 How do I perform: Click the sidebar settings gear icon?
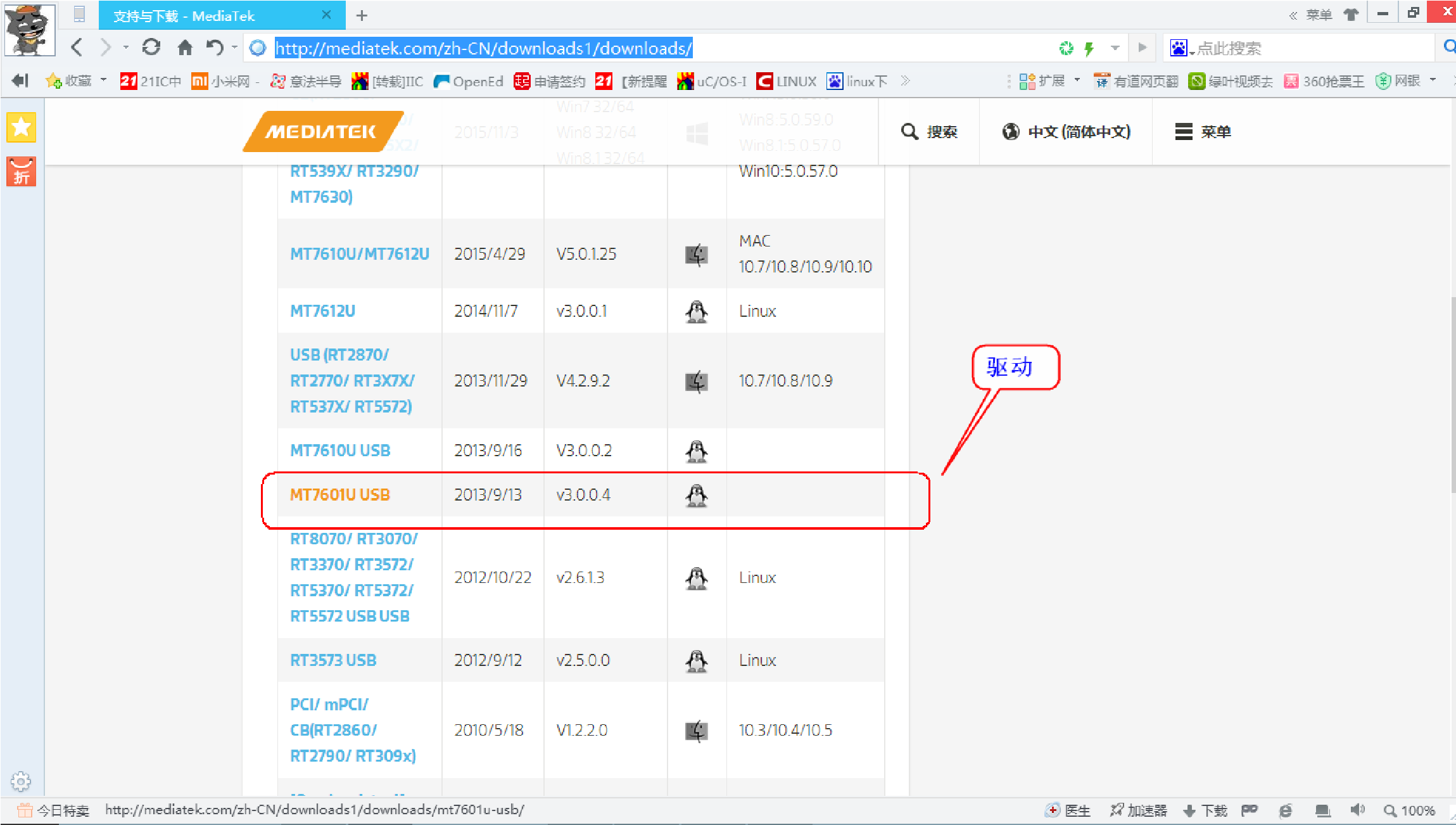(x=21, y=781)
